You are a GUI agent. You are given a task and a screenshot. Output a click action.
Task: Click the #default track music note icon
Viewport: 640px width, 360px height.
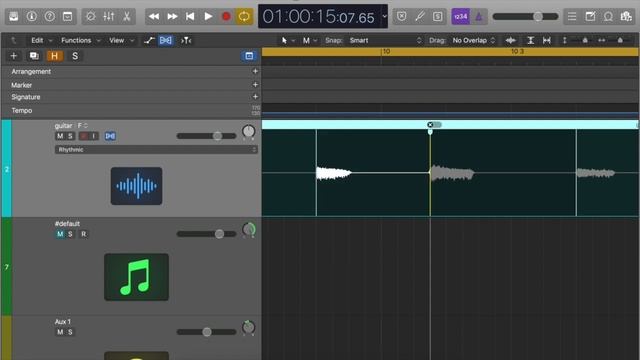point(136,277)
